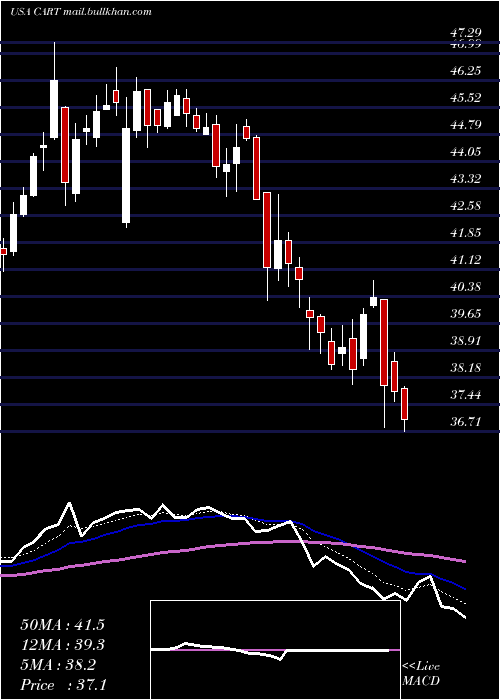The height and width of the screenshot is (700, 500).
Task: Click the <<Live MACD label
Action: click(421, 674)
